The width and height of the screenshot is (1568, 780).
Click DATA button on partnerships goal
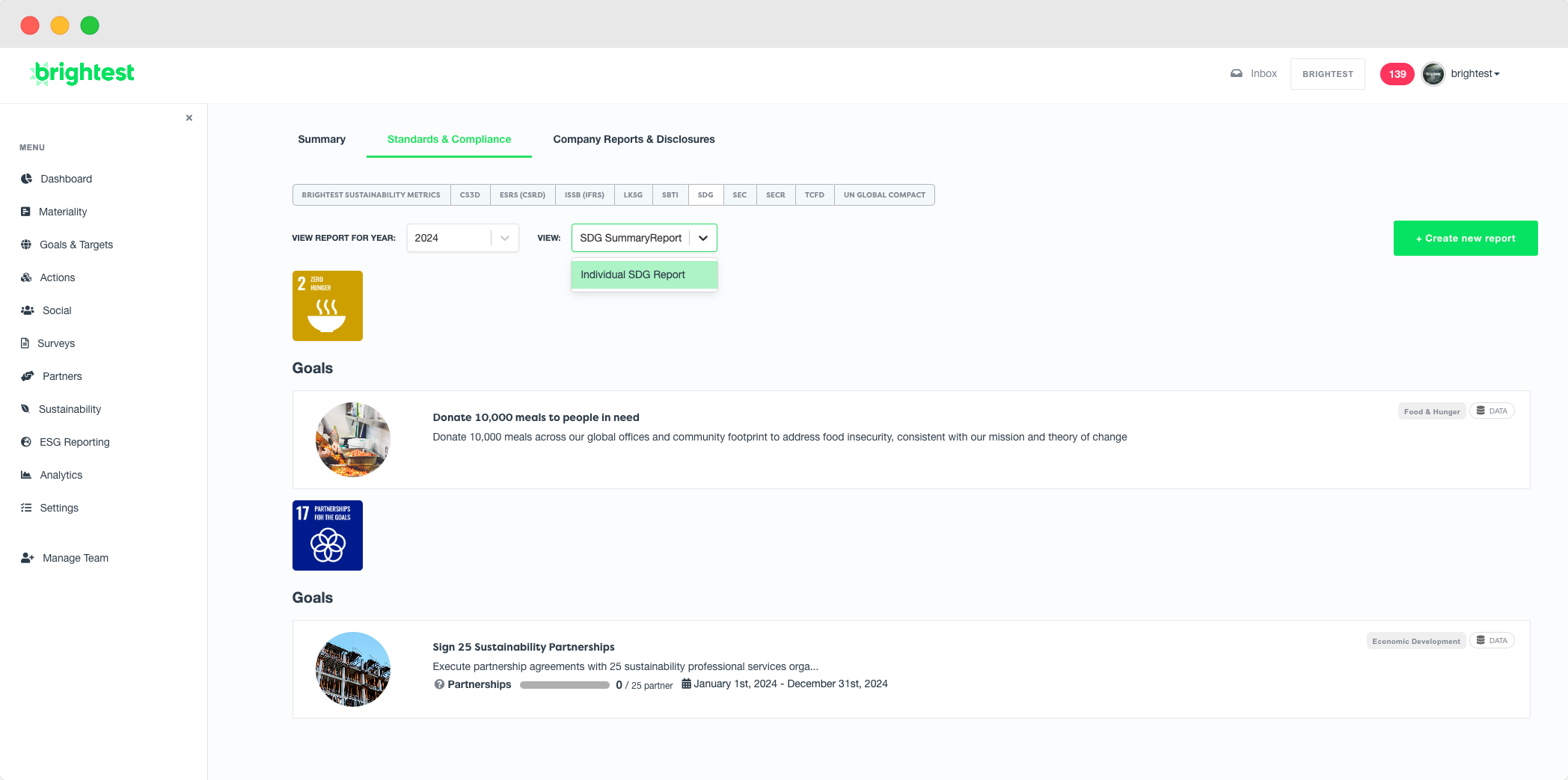tap(1492, 640)
